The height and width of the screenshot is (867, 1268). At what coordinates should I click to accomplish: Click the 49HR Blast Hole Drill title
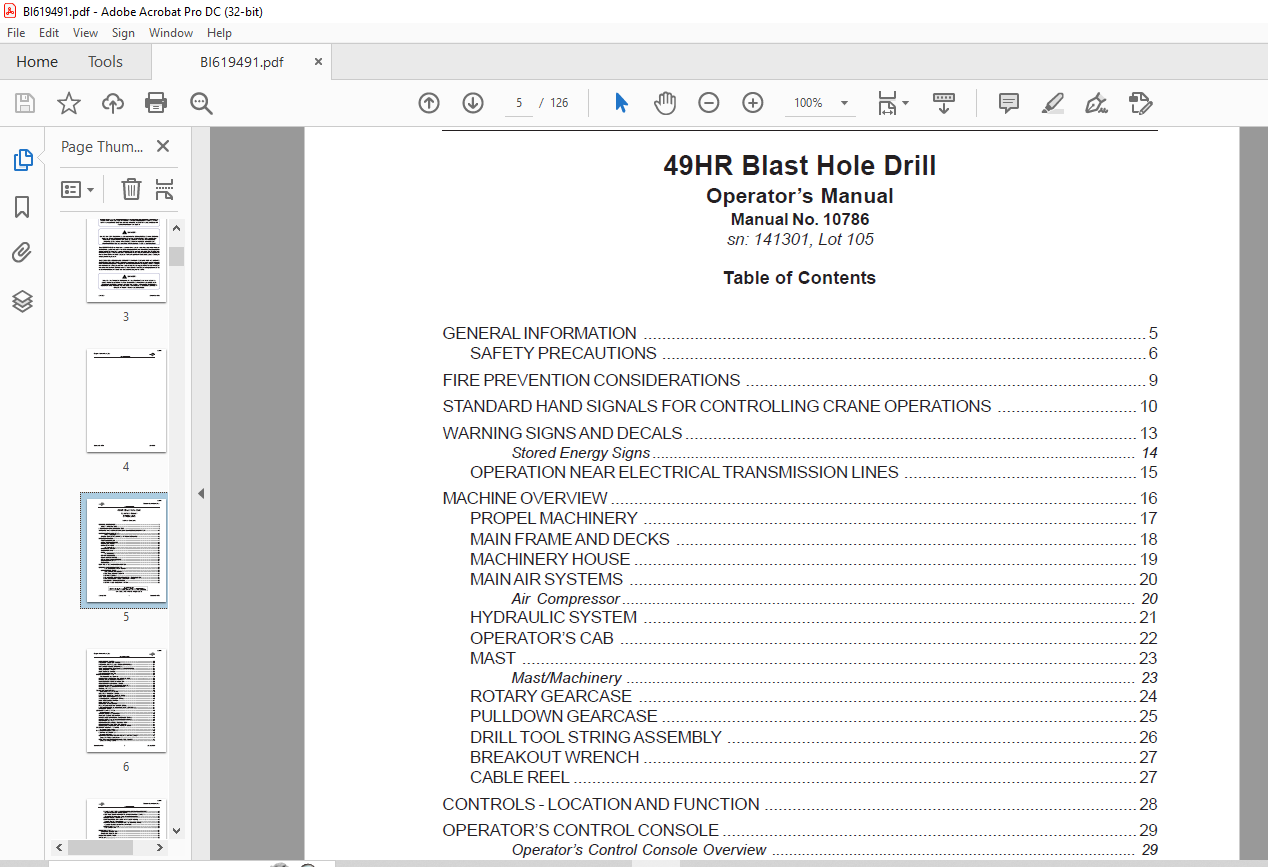coord(799,165)
